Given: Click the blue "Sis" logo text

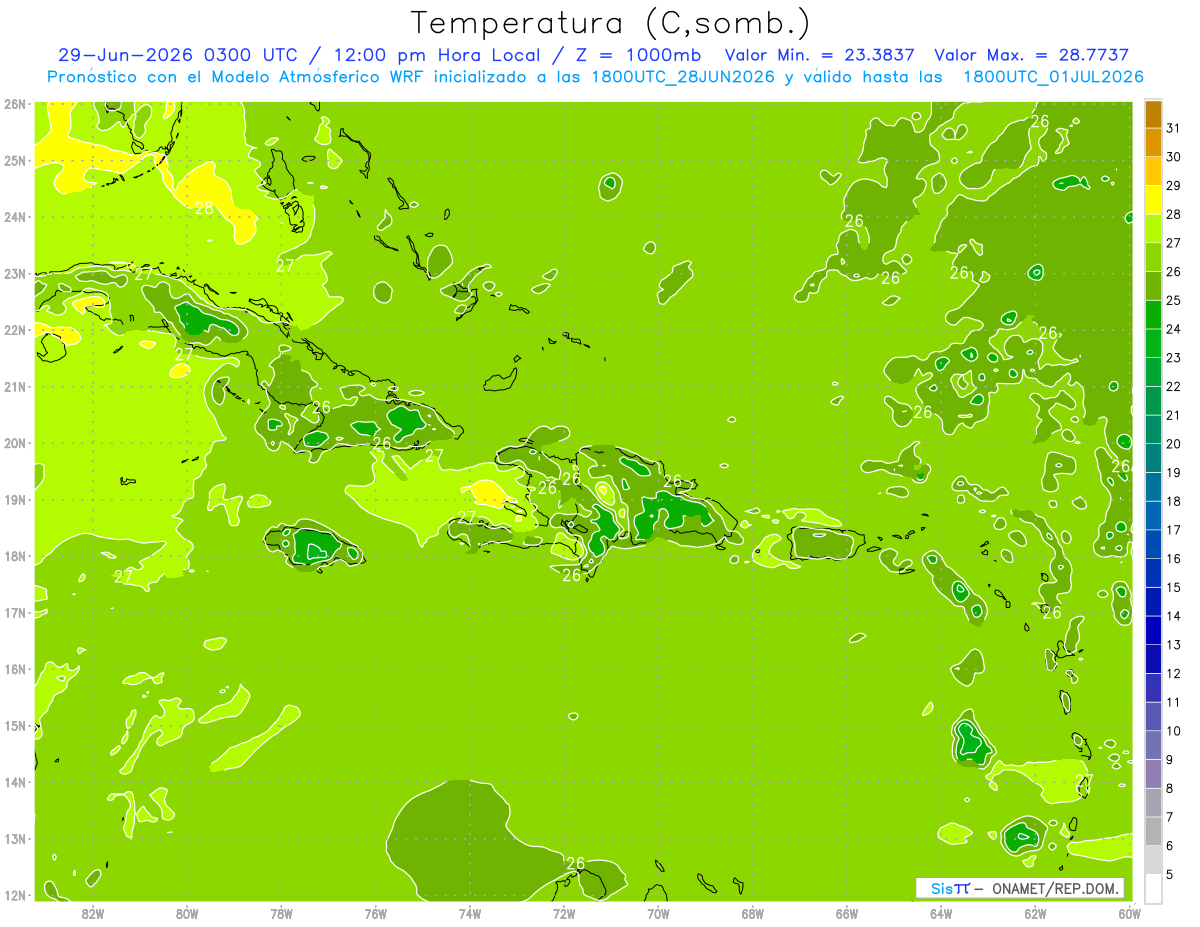Looking at the screenshot, I should 942,888.
